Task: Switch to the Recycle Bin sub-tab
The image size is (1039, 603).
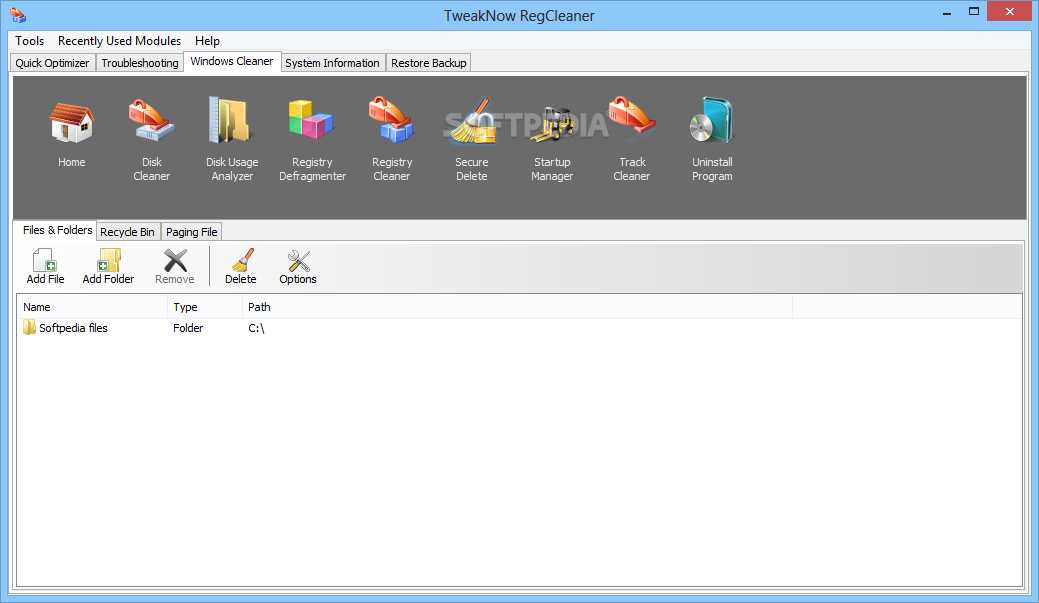Action: click(x=127, y=232)
